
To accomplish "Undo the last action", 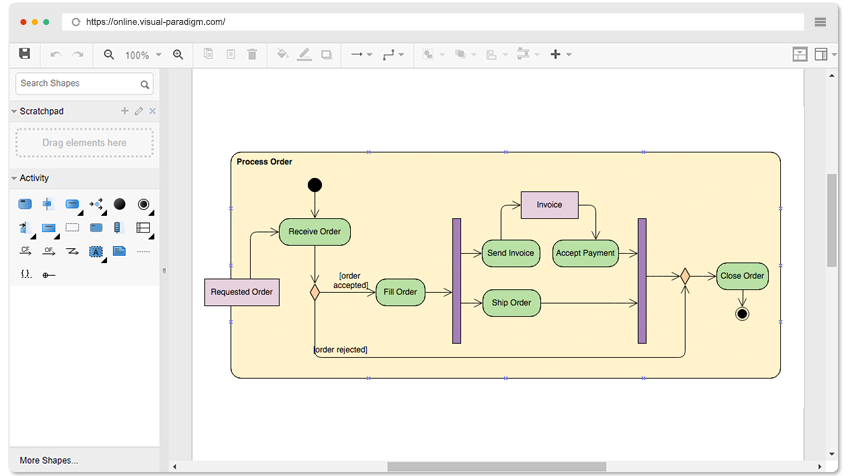I will click(x=55, y=54).
